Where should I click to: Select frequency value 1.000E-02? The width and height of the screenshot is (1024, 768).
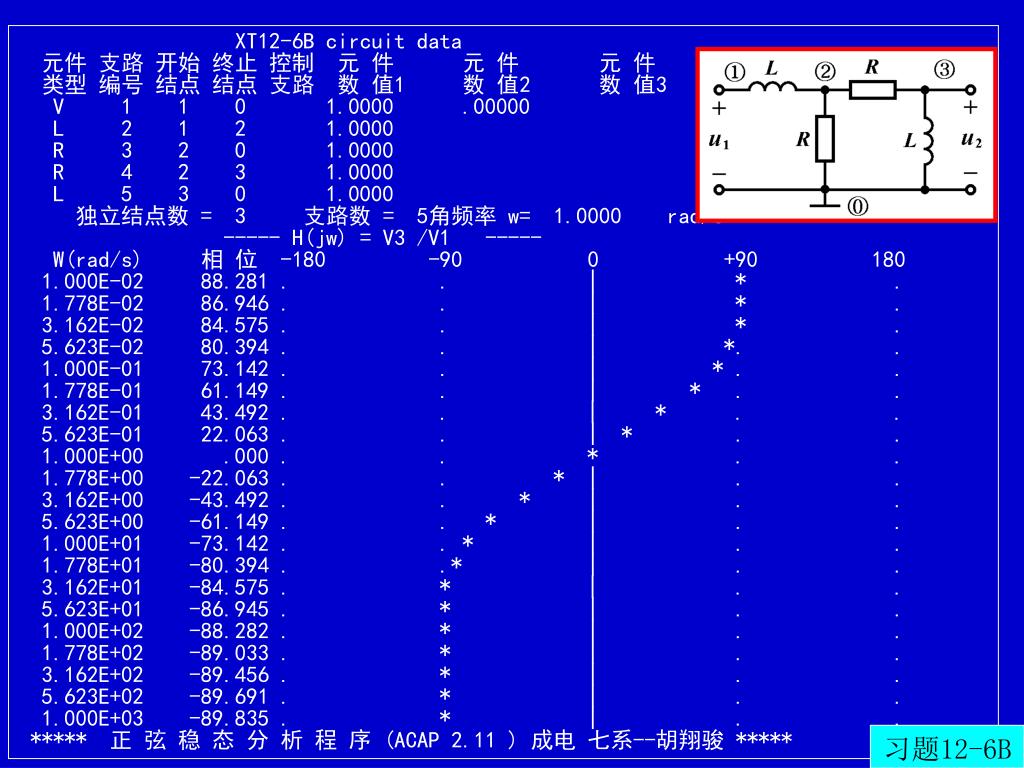click(92, 282)
